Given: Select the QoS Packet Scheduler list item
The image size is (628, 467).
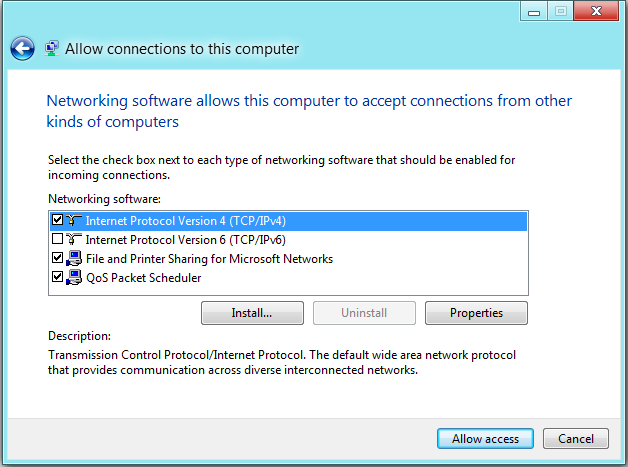Looking at the screenshot, I should point(144,278).
